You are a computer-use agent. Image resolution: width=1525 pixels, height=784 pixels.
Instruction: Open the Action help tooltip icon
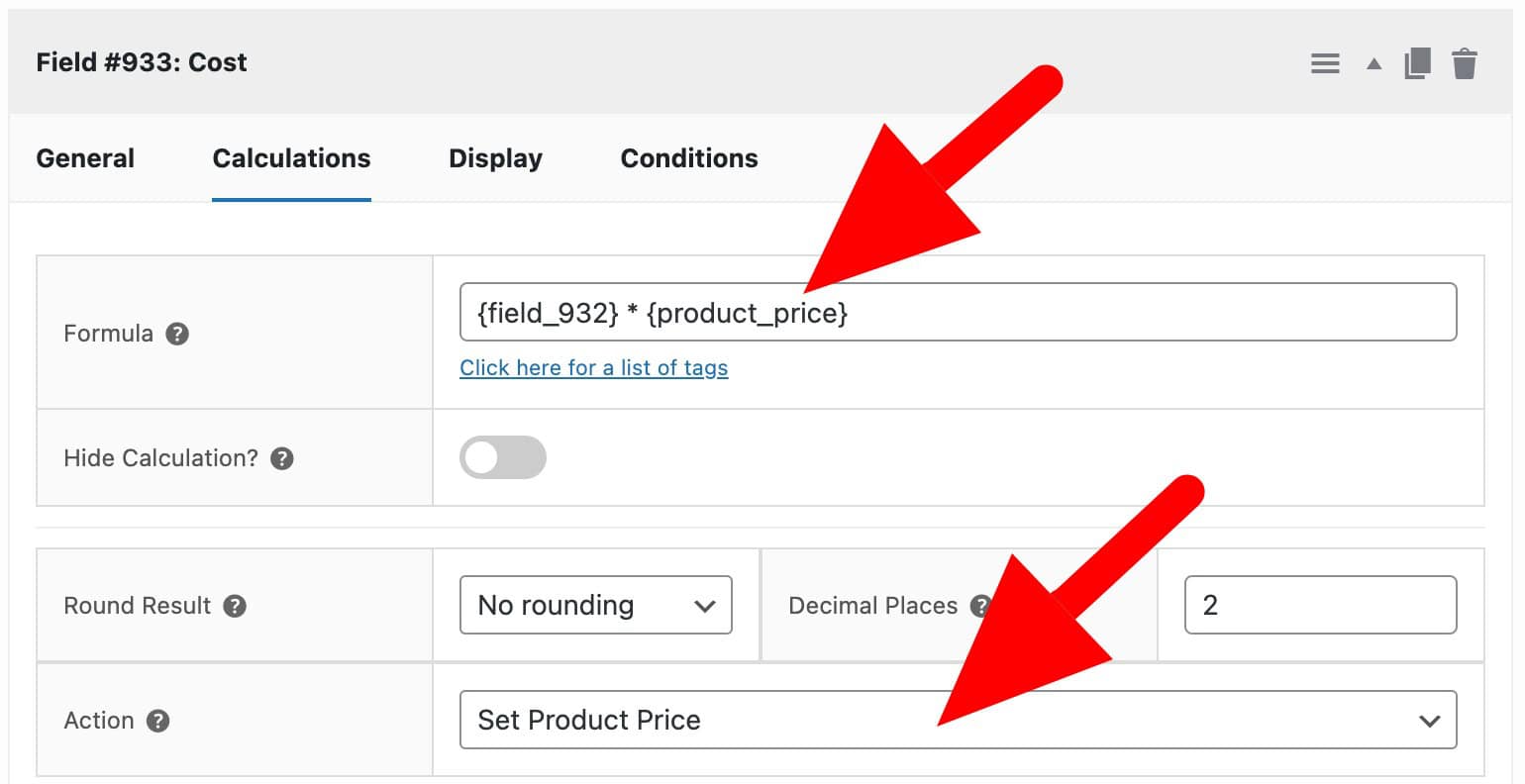click(x=155, y=721)
